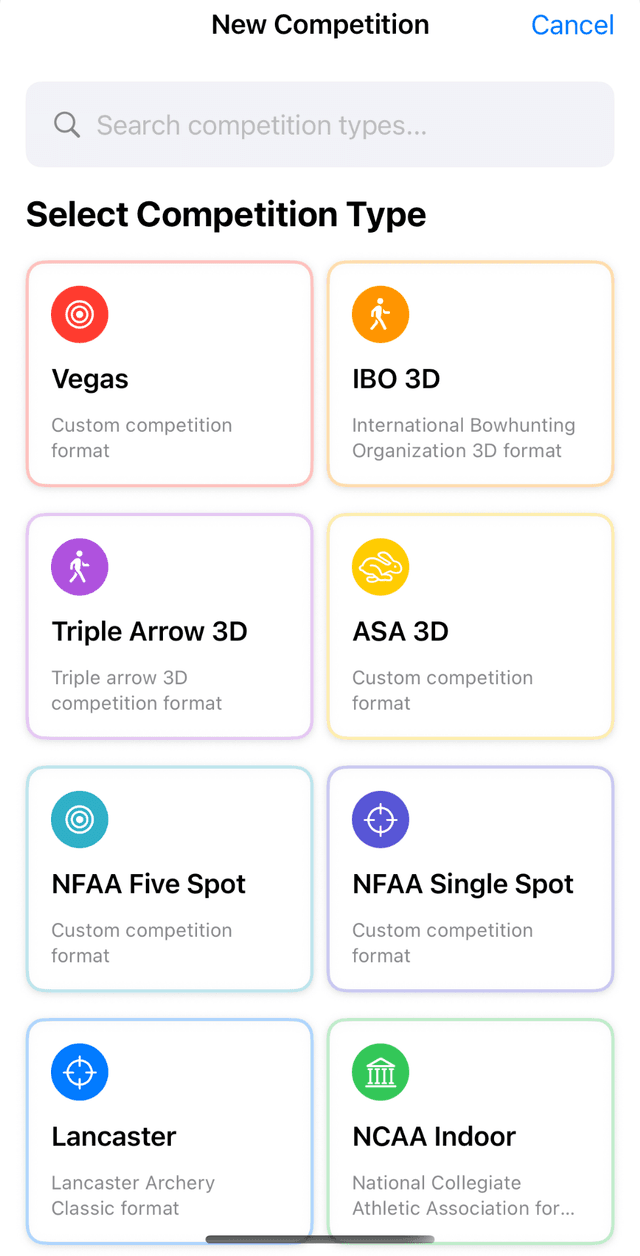
Task: Click the NCAA Indoor bank building icon
Action: pos(380,1071)
